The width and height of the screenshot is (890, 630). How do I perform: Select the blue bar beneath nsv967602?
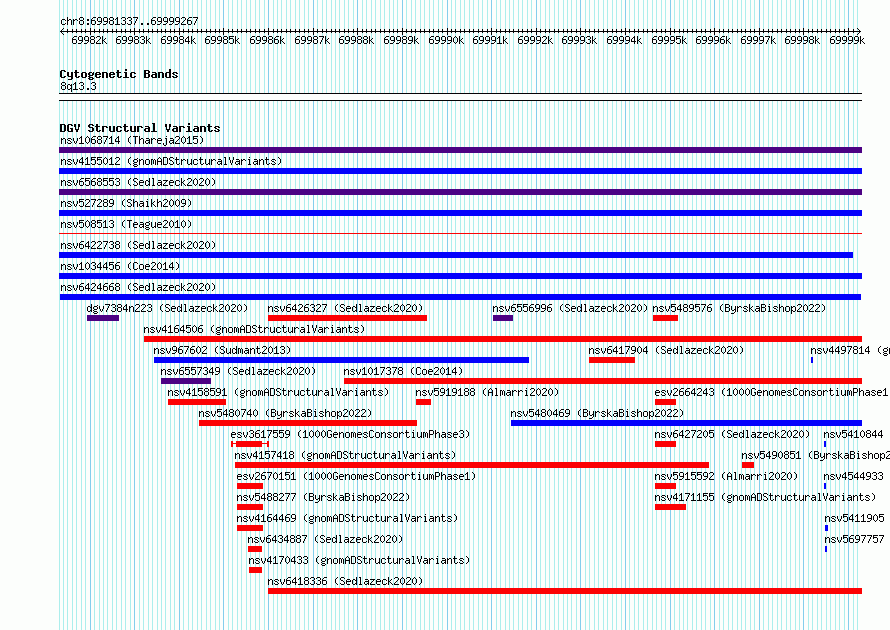[341, 360]
